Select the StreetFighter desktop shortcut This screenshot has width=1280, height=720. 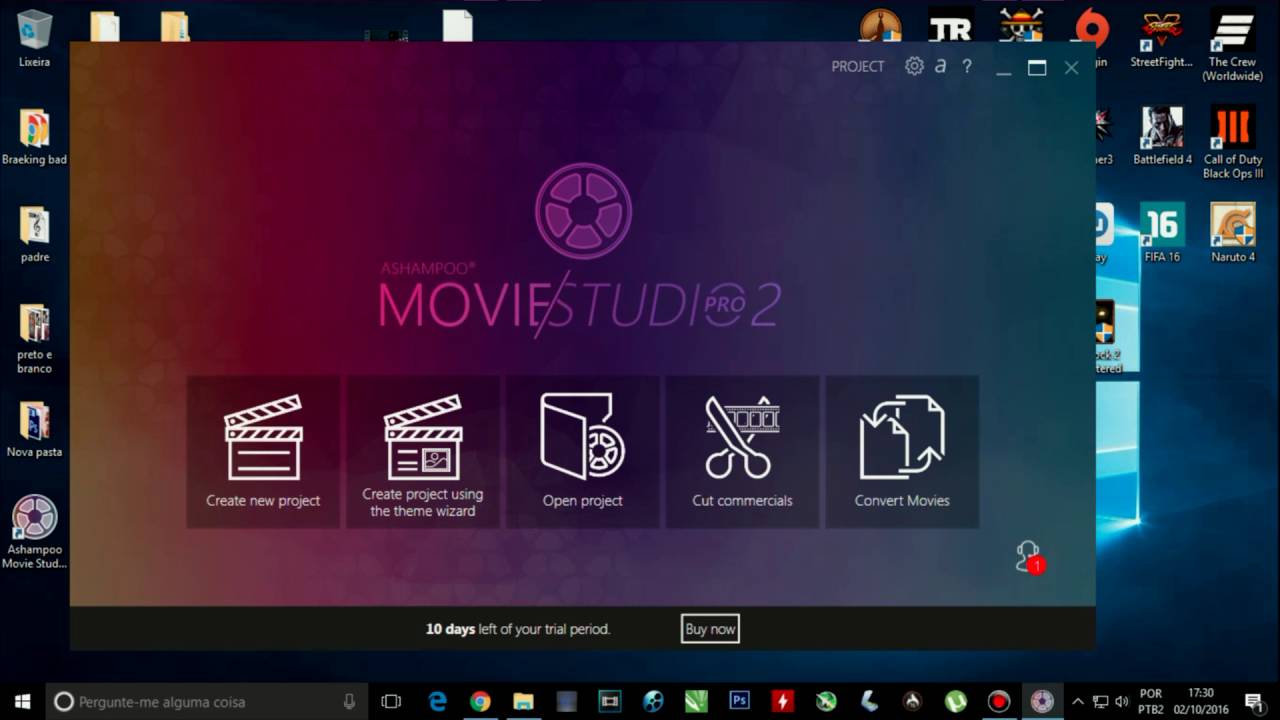[1161, 38]
